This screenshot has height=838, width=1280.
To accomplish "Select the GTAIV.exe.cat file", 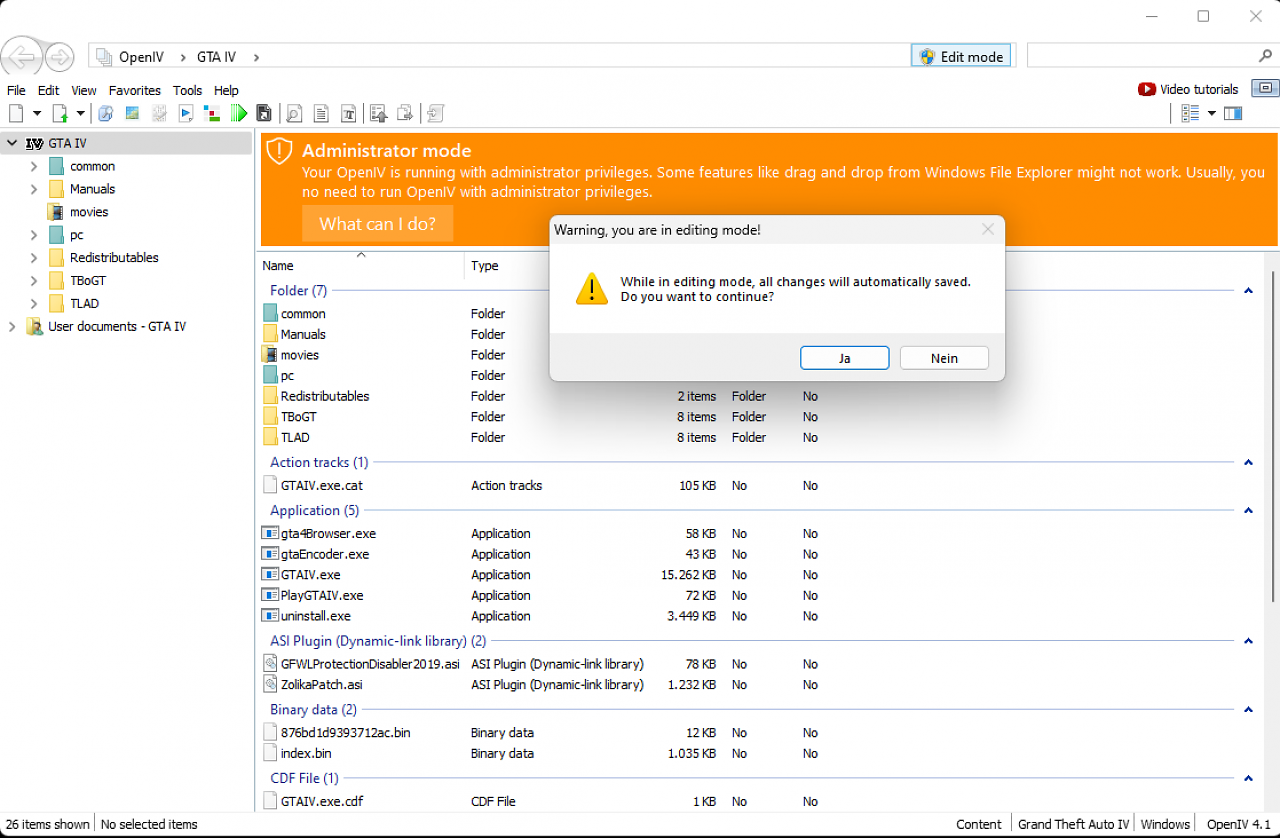I will (321, 486).
